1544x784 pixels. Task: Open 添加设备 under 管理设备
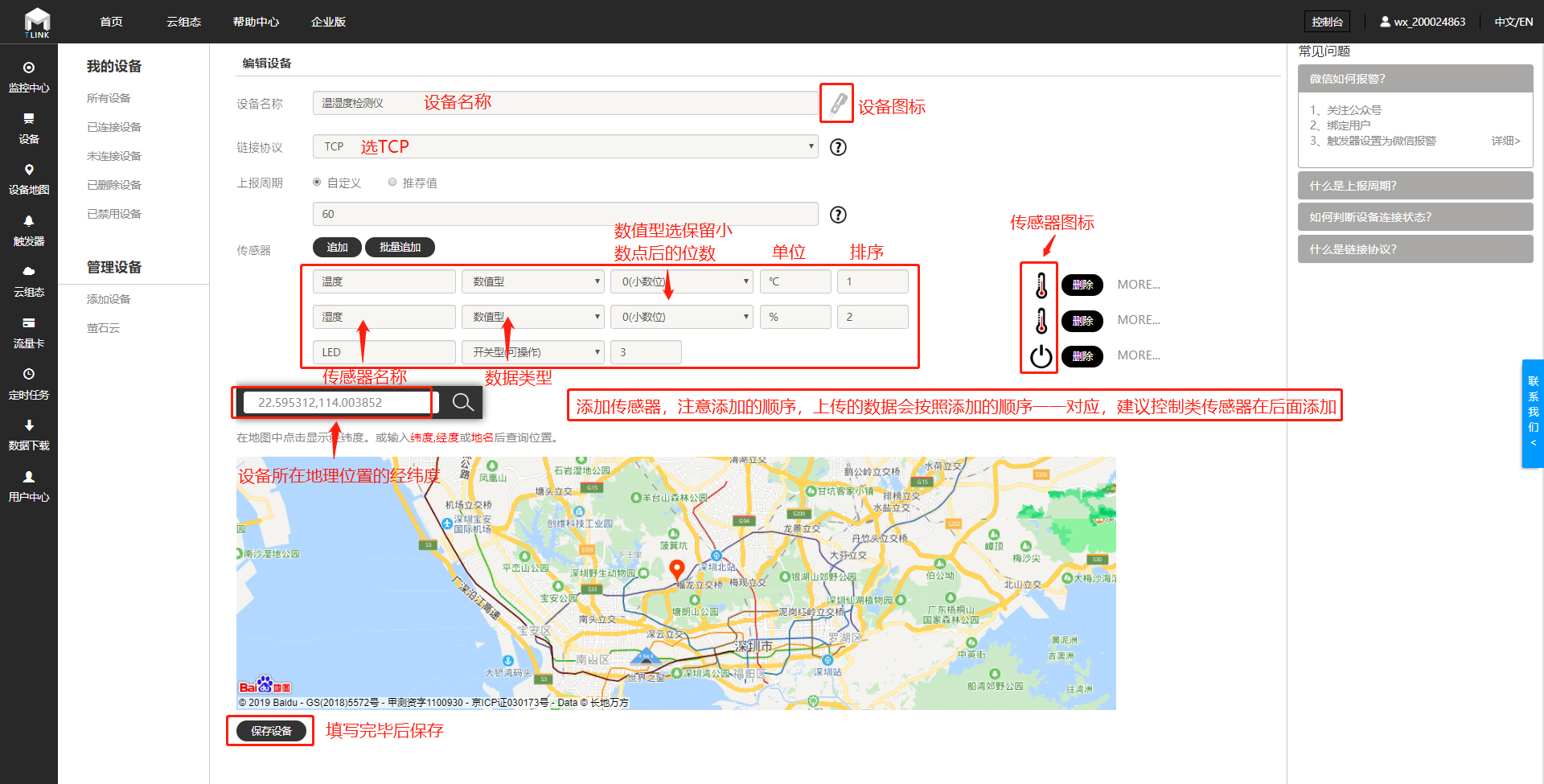point(109,299)
